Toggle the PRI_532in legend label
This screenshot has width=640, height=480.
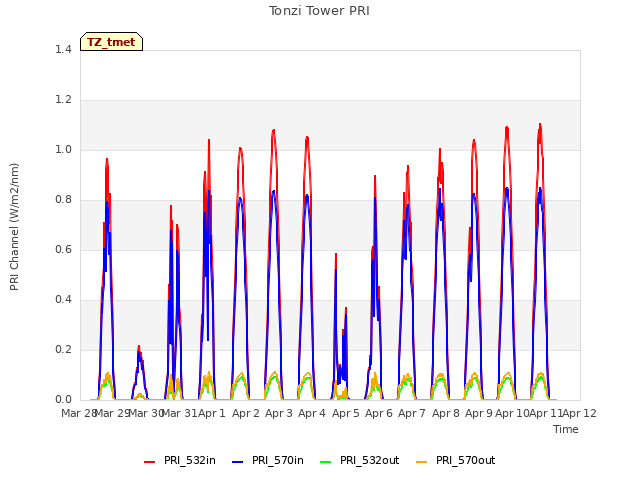[190, 460]
